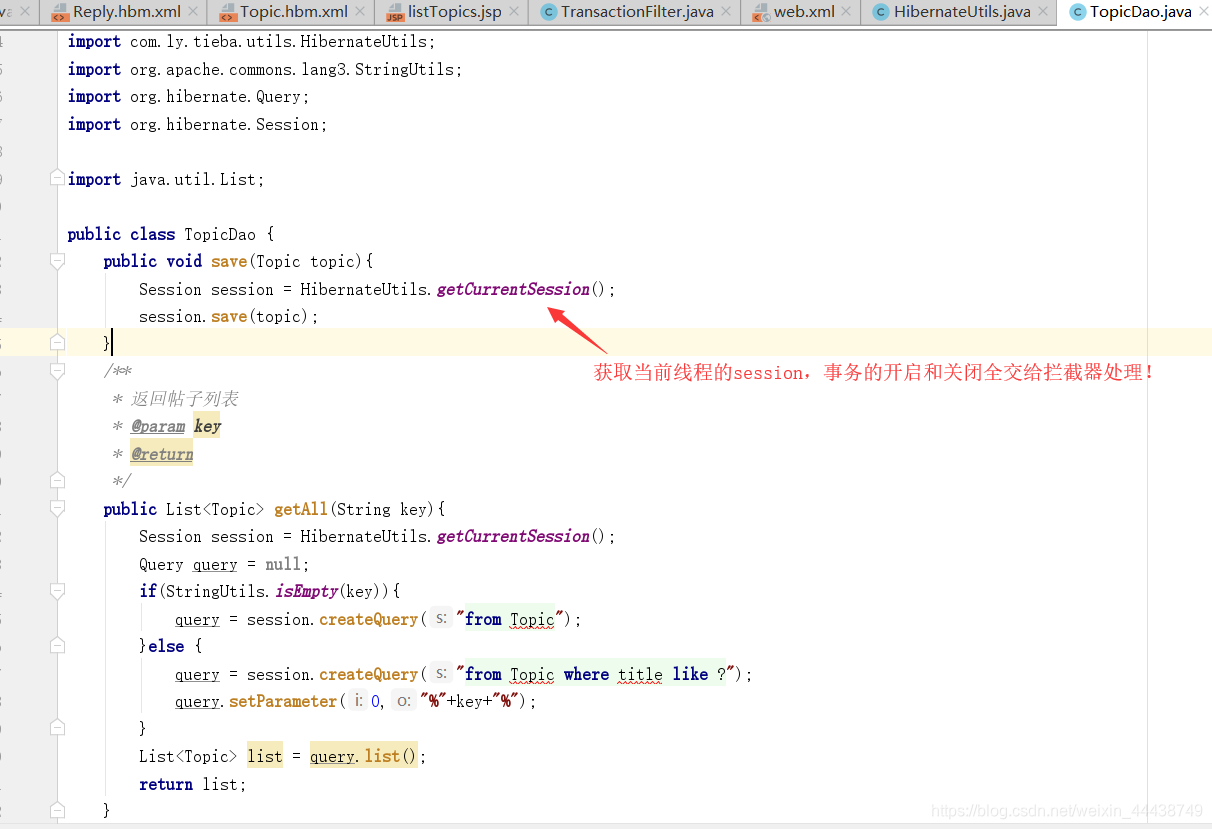
Task: Click createQuery in the "where title like" line
Action: point(369,674)
